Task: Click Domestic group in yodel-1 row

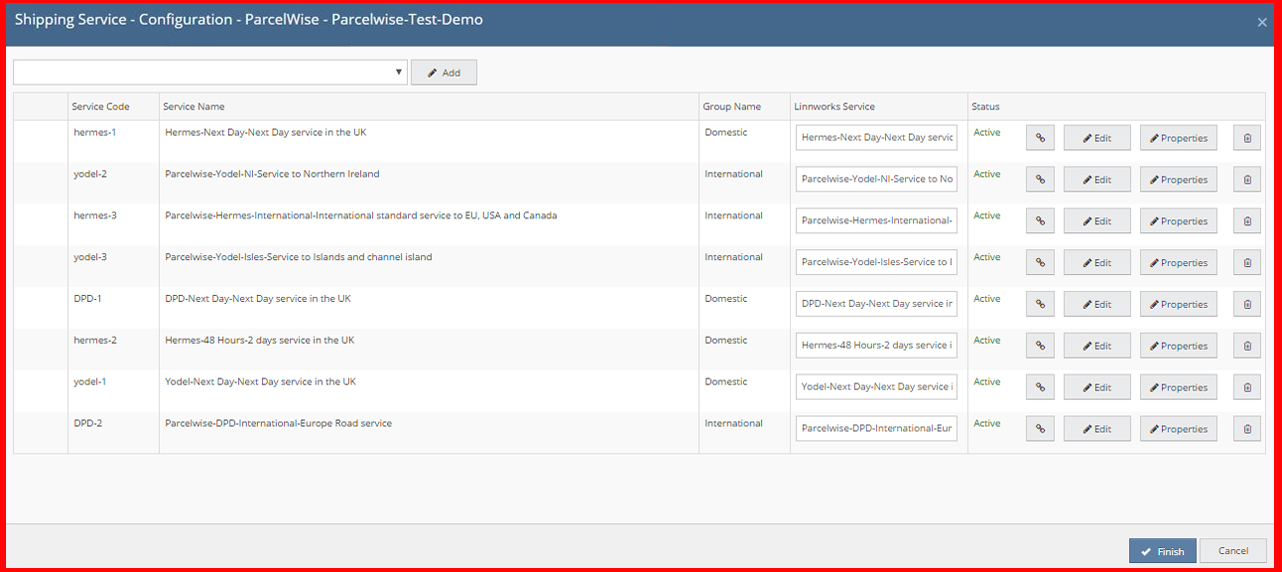Action: (726, 381)
